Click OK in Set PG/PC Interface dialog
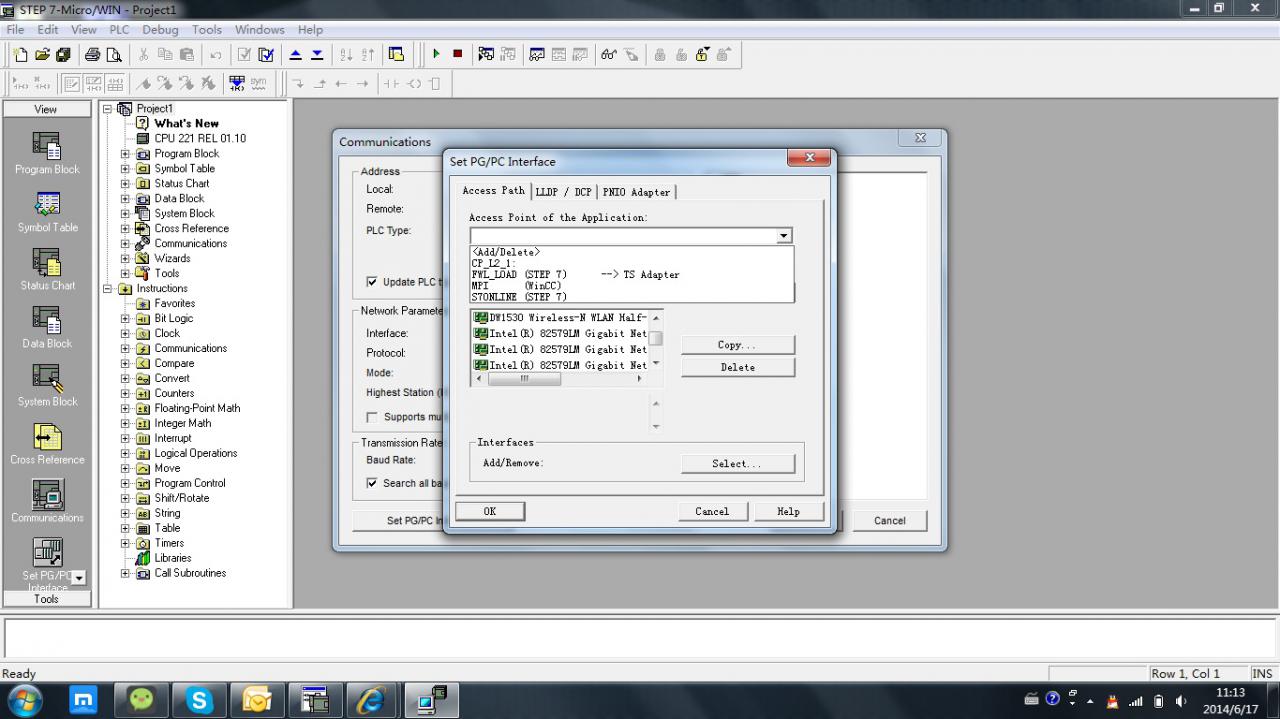This screenshot has height=719, width=1280. pos(490,511)
